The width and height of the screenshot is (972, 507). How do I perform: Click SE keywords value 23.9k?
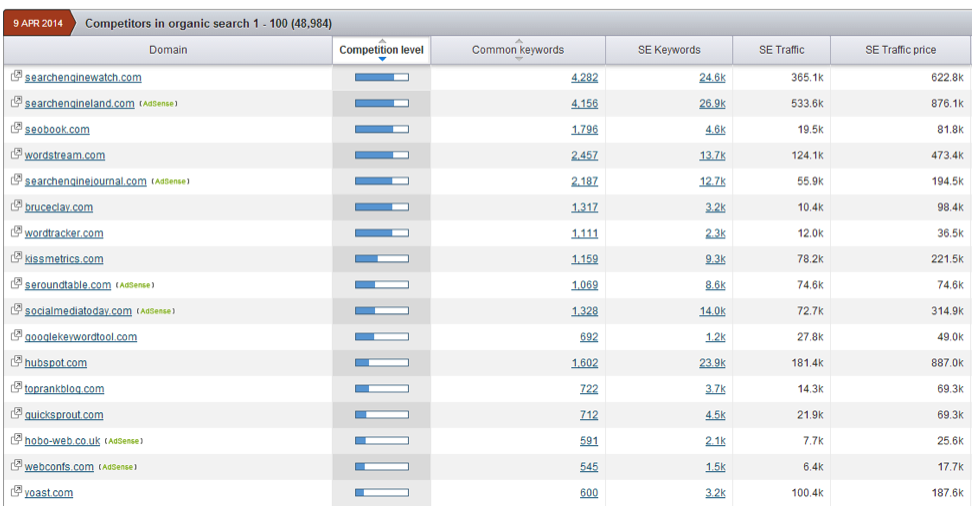(x=712, y=363)
